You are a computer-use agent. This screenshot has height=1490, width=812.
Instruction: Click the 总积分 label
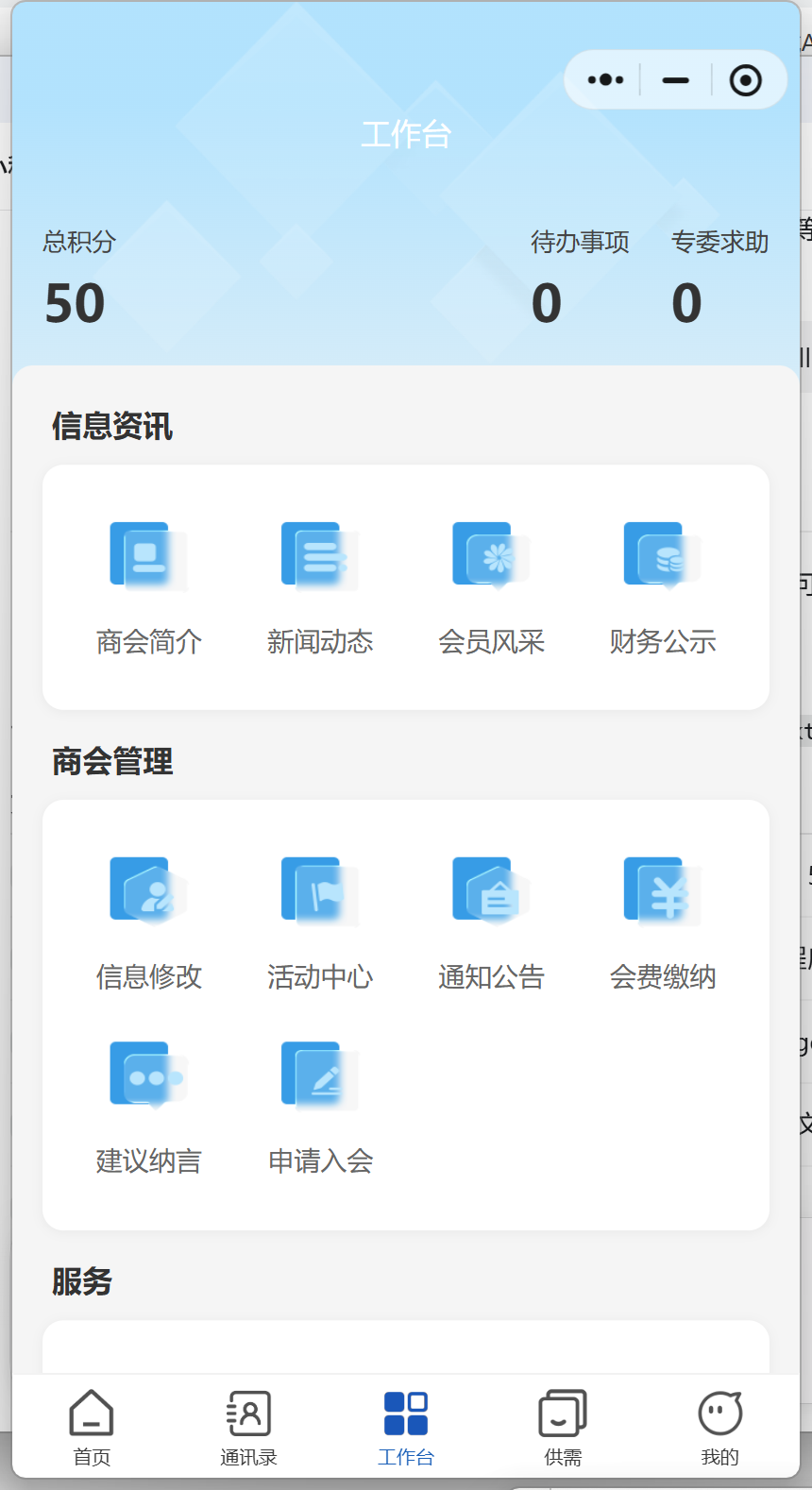click(x=79, y=242)
